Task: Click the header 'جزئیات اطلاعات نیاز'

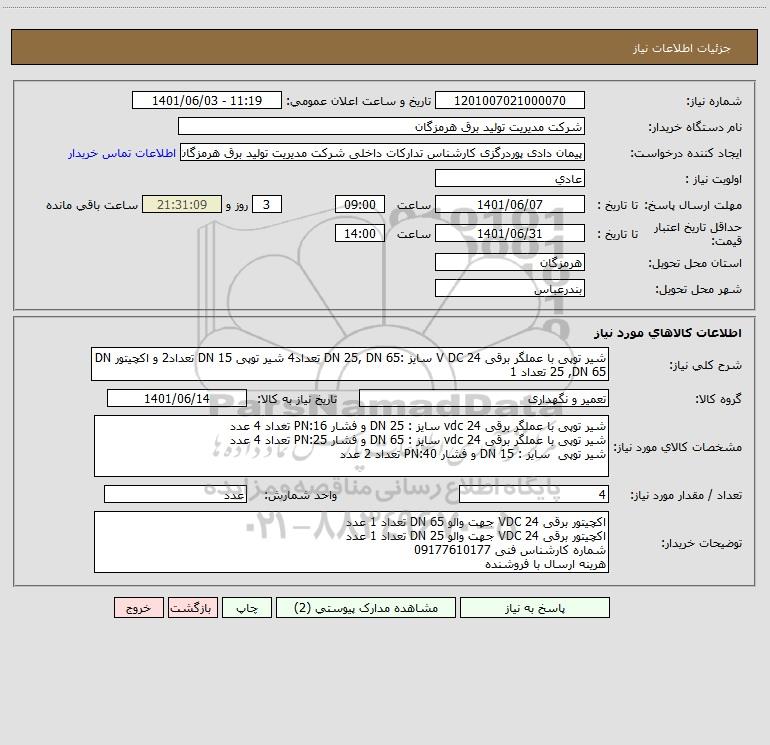Action: (x=682, y=48)
